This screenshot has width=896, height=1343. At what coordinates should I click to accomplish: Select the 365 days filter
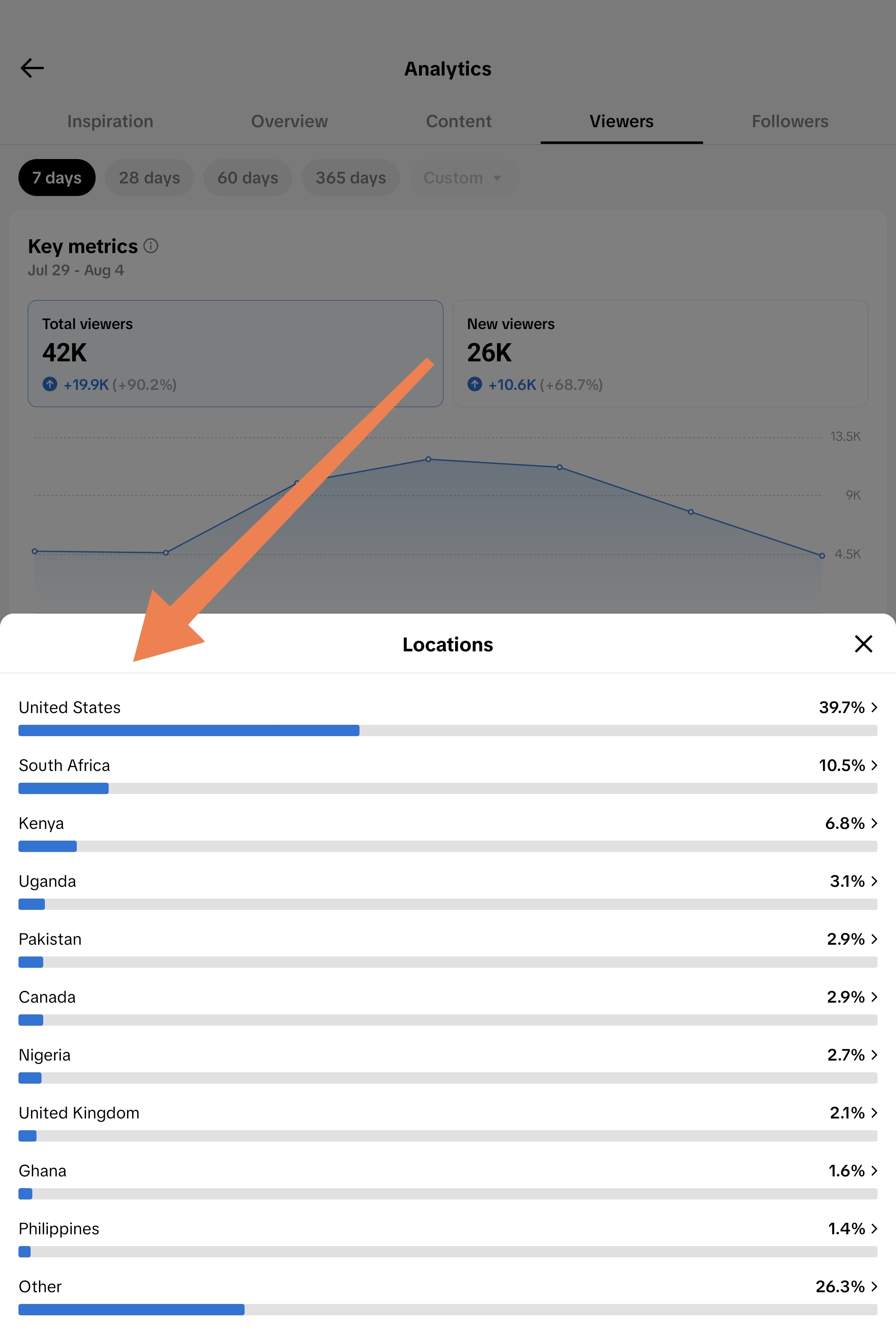coord(350,178)
